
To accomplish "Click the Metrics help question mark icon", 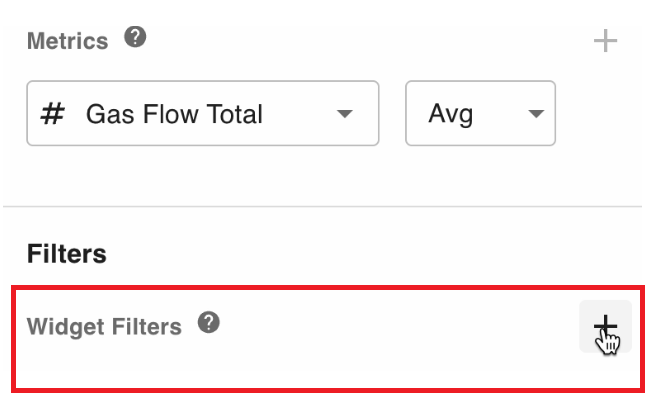I will click(x=135, y=38).
